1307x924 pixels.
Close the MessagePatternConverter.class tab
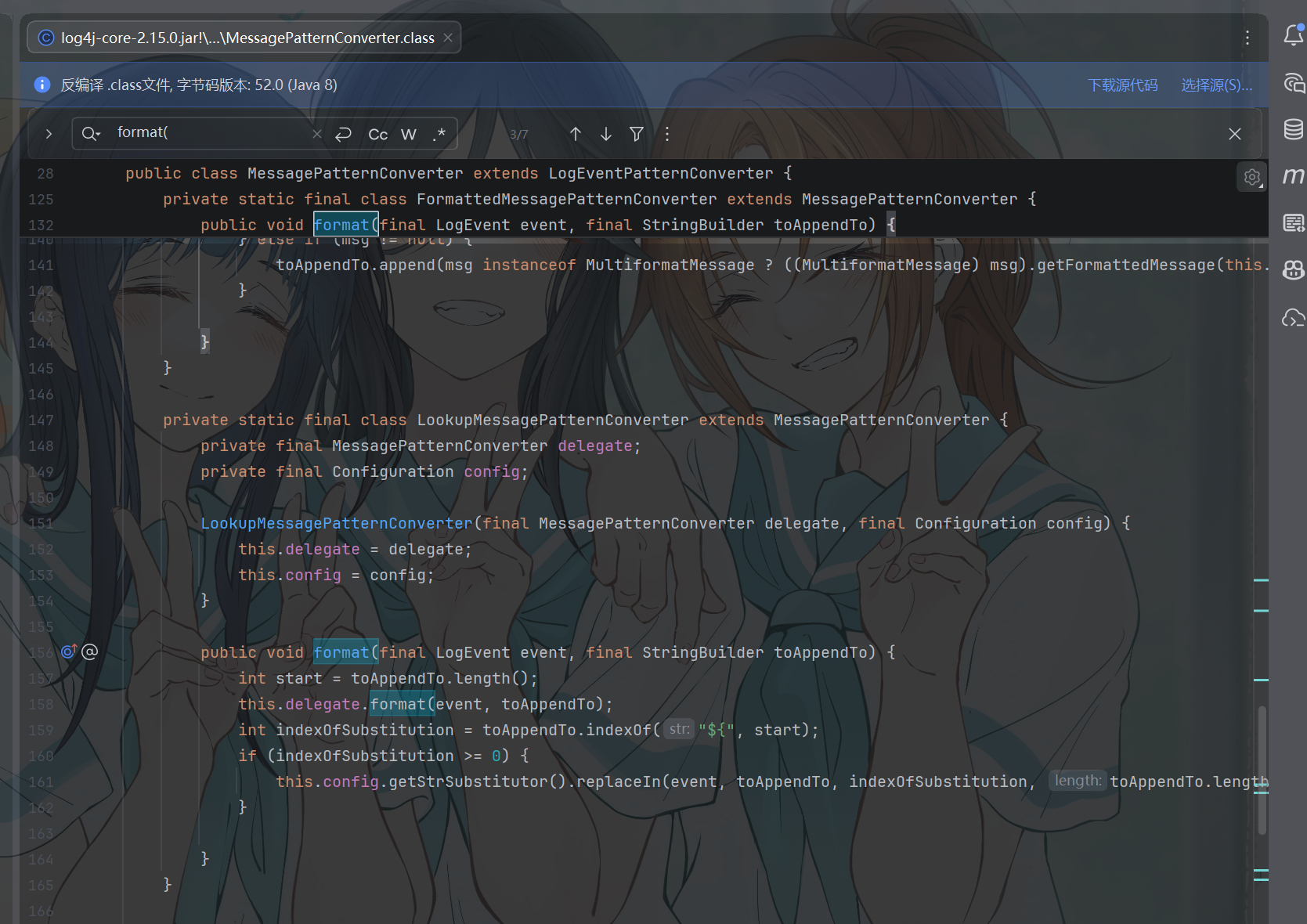tap(448, 38)
